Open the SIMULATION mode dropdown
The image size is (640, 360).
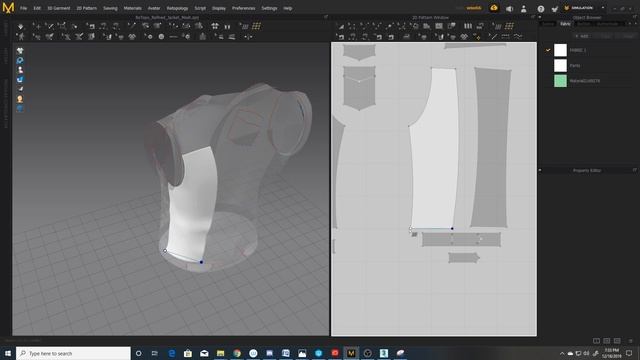581,8
